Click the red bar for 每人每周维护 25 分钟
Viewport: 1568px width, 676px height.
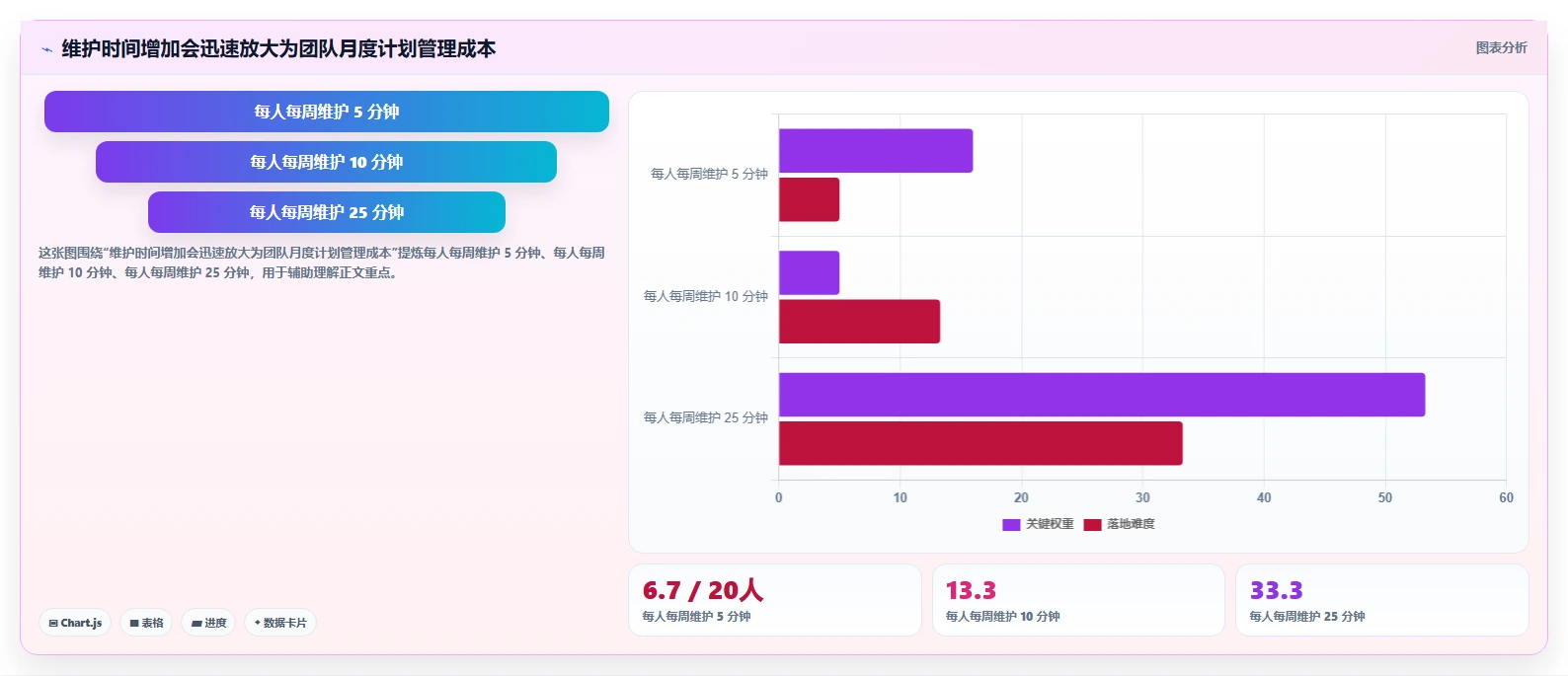[980, 443]
